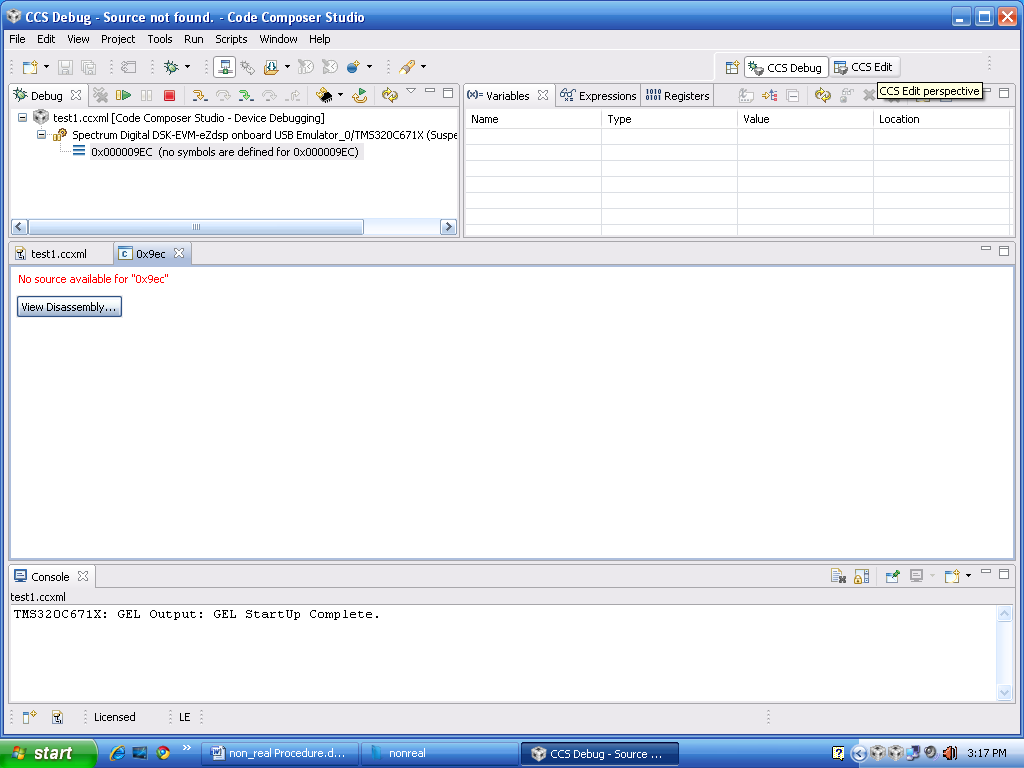Screen dimensions: 1024x768
Task: Click the Debug view horizontal scroll left arrow
Action: (x=19, y=227)
